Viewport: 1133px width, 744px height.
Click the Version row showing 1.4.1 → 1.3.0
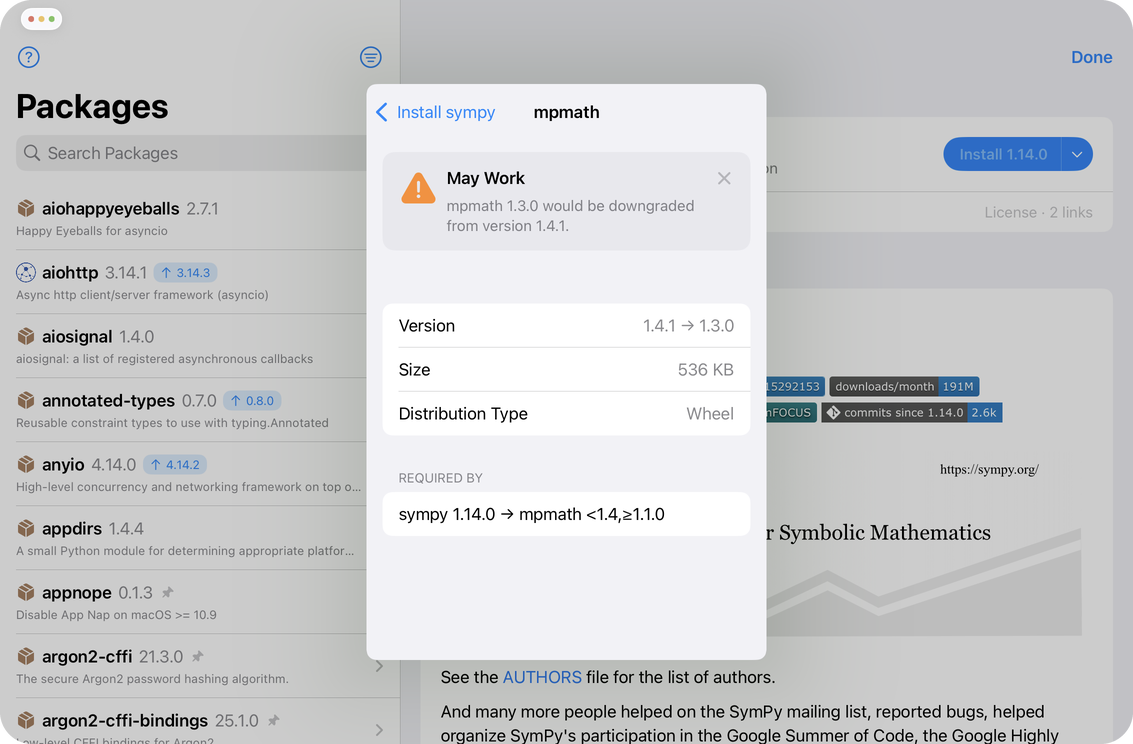click(x=566, y=326)
